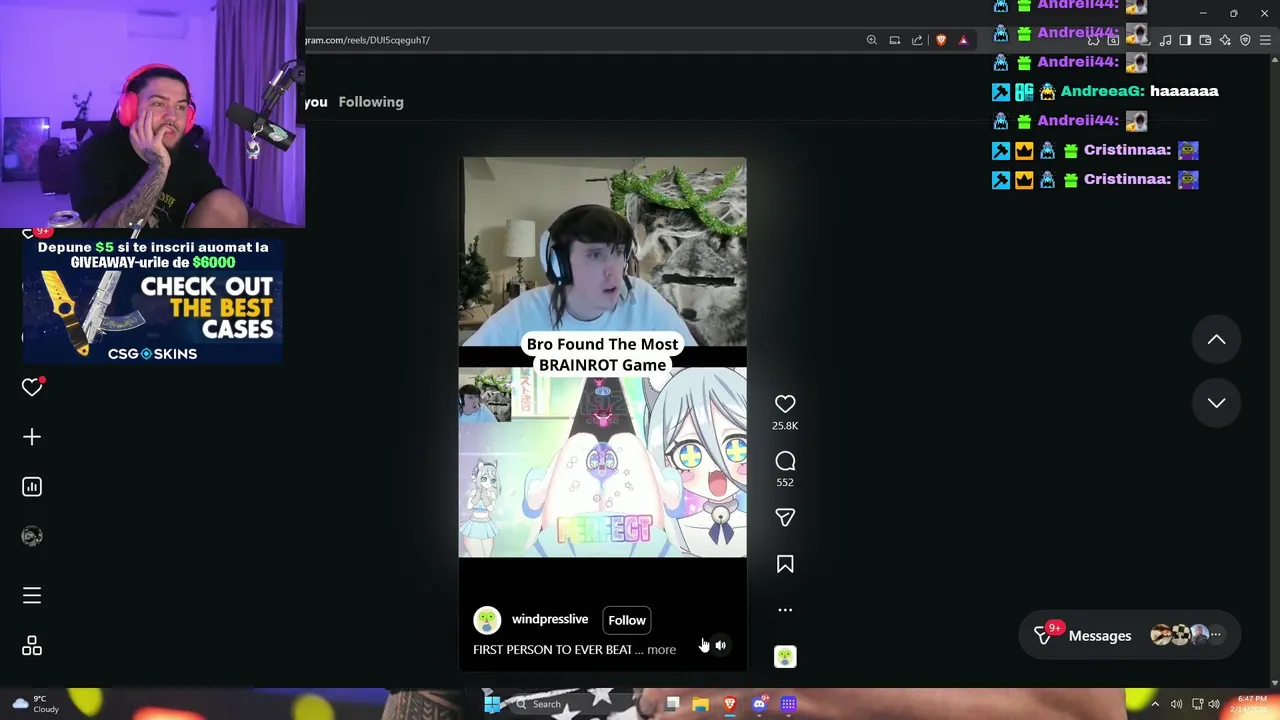Open the reel's audio thumbnail
This screenshot has height=720, width=1280.
click(x=785, y=657)
